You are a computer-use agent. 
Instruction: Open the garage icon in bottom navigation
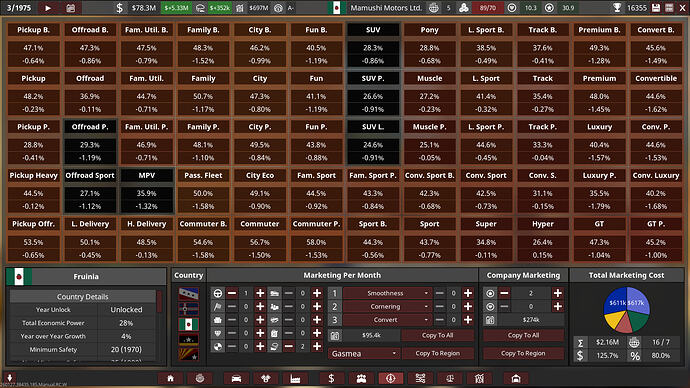(x=516, y=378)
